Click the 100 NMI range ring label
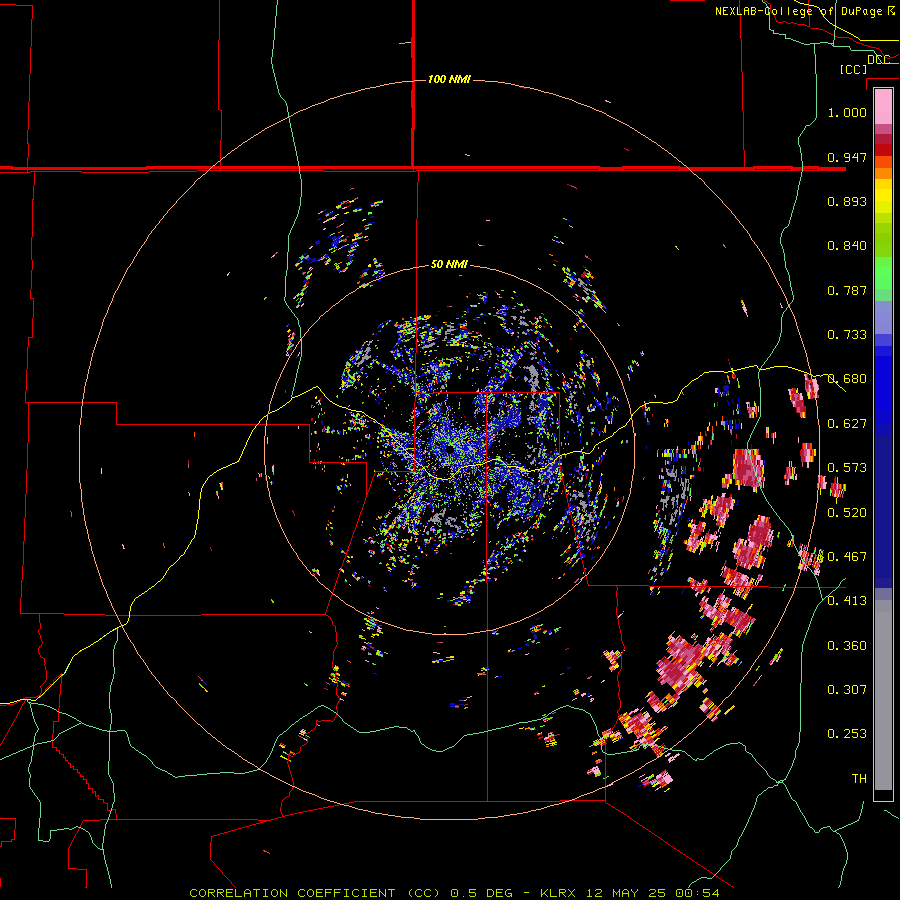Screen dimensions: 900x900 [x=449, y=79]
